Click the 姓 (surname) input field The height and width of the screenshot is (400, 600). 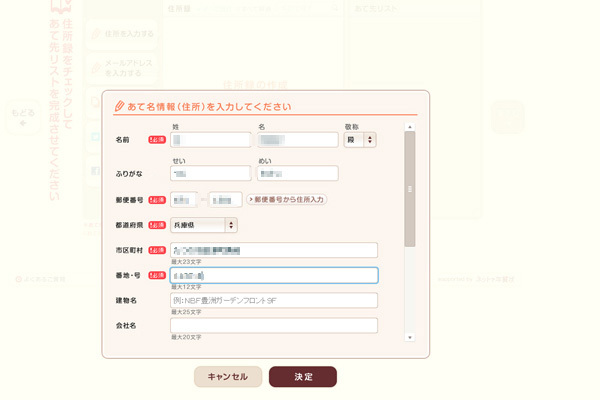210,140
